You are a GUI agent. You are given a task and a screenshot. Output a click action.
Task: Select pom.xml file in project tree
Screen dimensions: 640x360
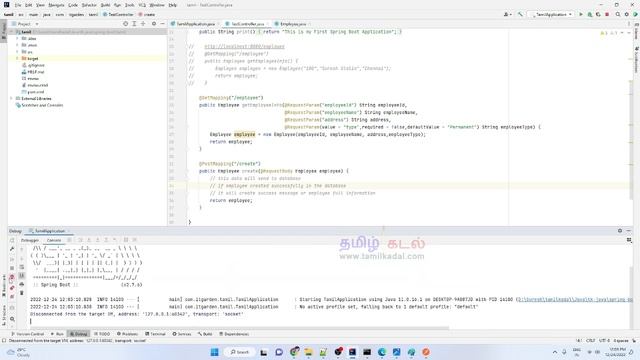33,92
